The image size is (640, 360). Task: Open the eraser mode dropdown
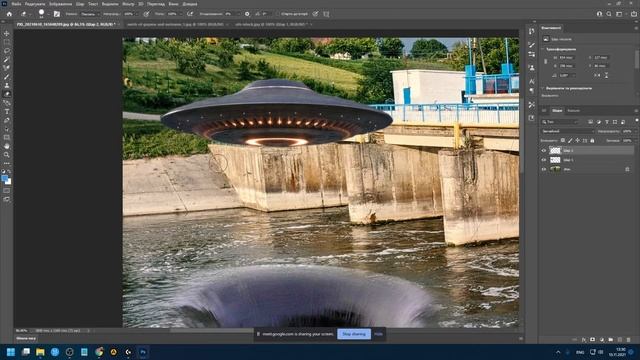click(x=91, y=14)
